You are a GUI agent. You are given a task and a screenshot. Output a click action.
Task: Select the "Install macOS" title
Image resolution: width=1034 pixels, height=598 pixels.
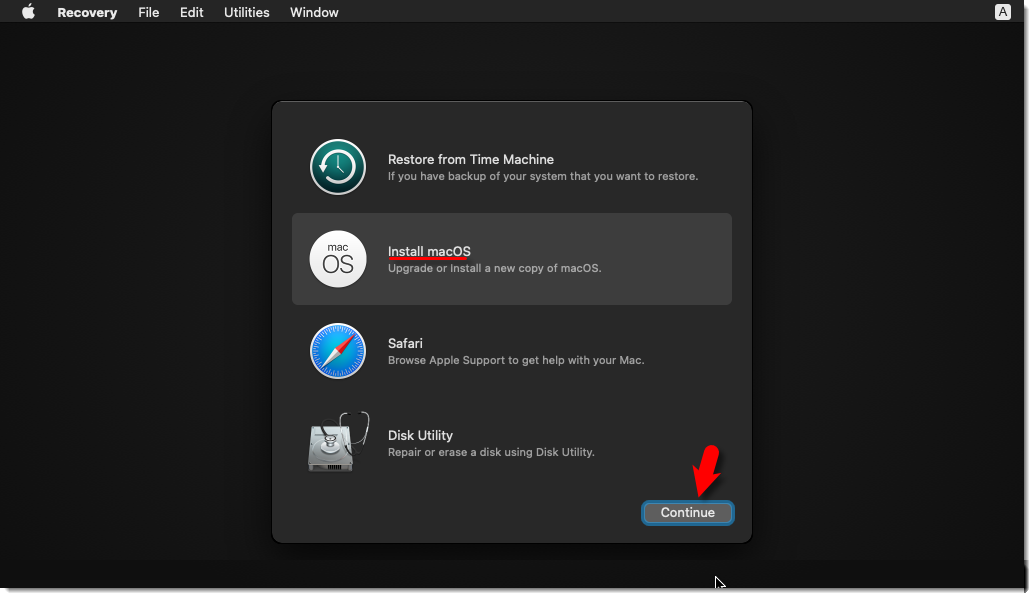point(429,251)
